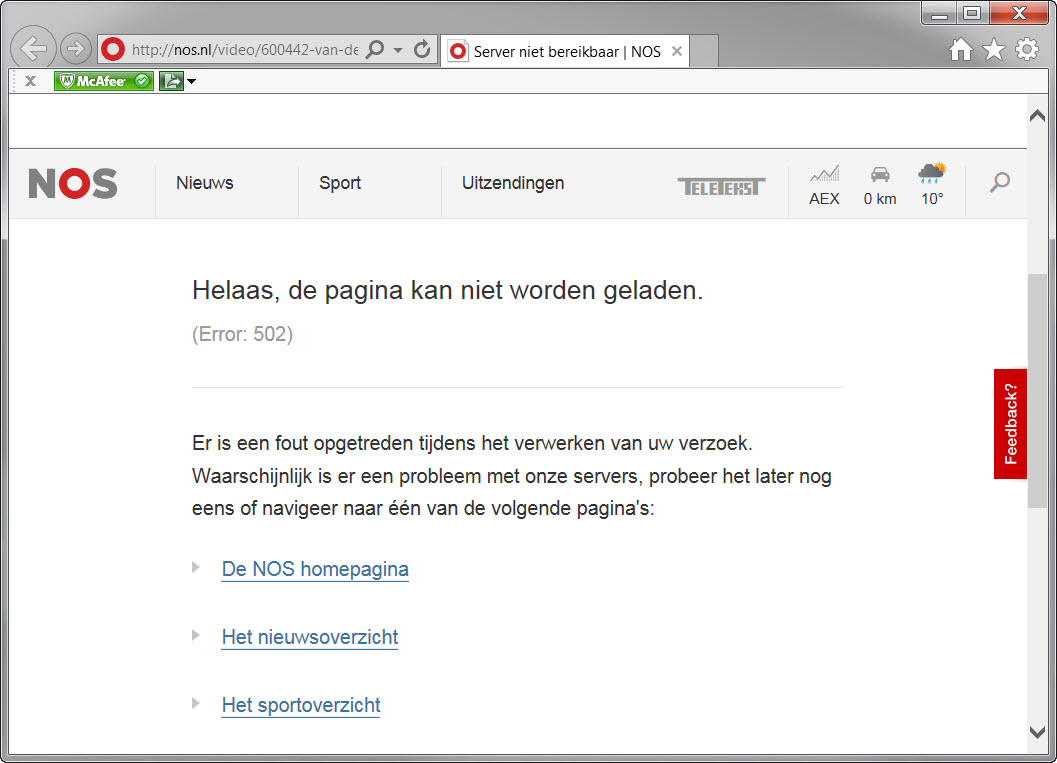Click the address bar URL field
The image size is (1057, 763).
(245, 50)
